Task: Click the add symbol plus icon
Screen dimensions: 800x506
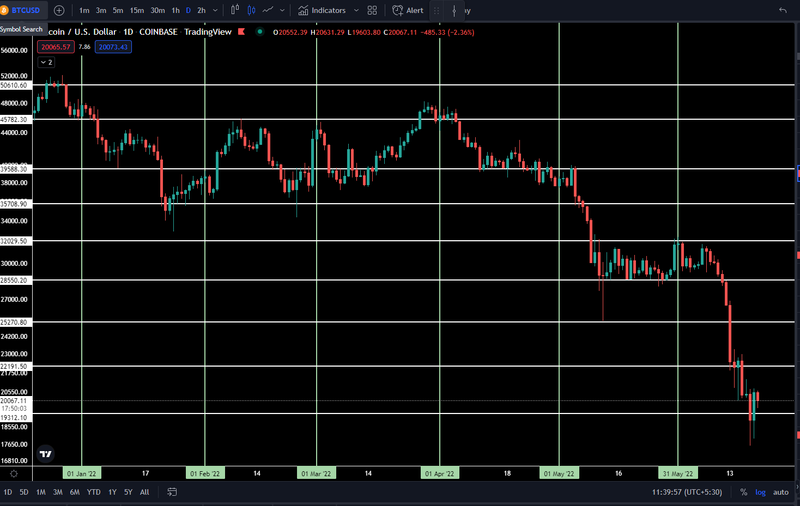Action: 59,10
